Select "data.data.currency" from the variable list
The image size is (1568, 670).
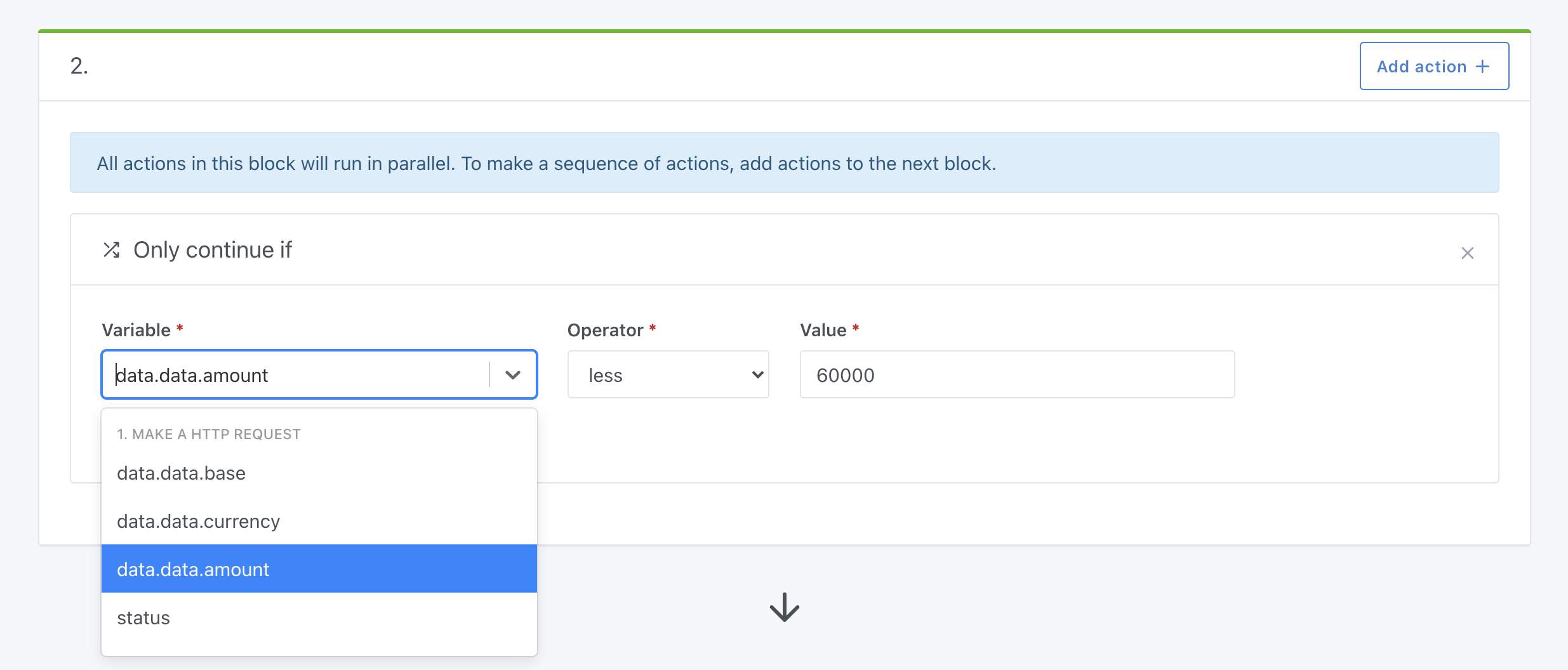[x=197, y=521]
